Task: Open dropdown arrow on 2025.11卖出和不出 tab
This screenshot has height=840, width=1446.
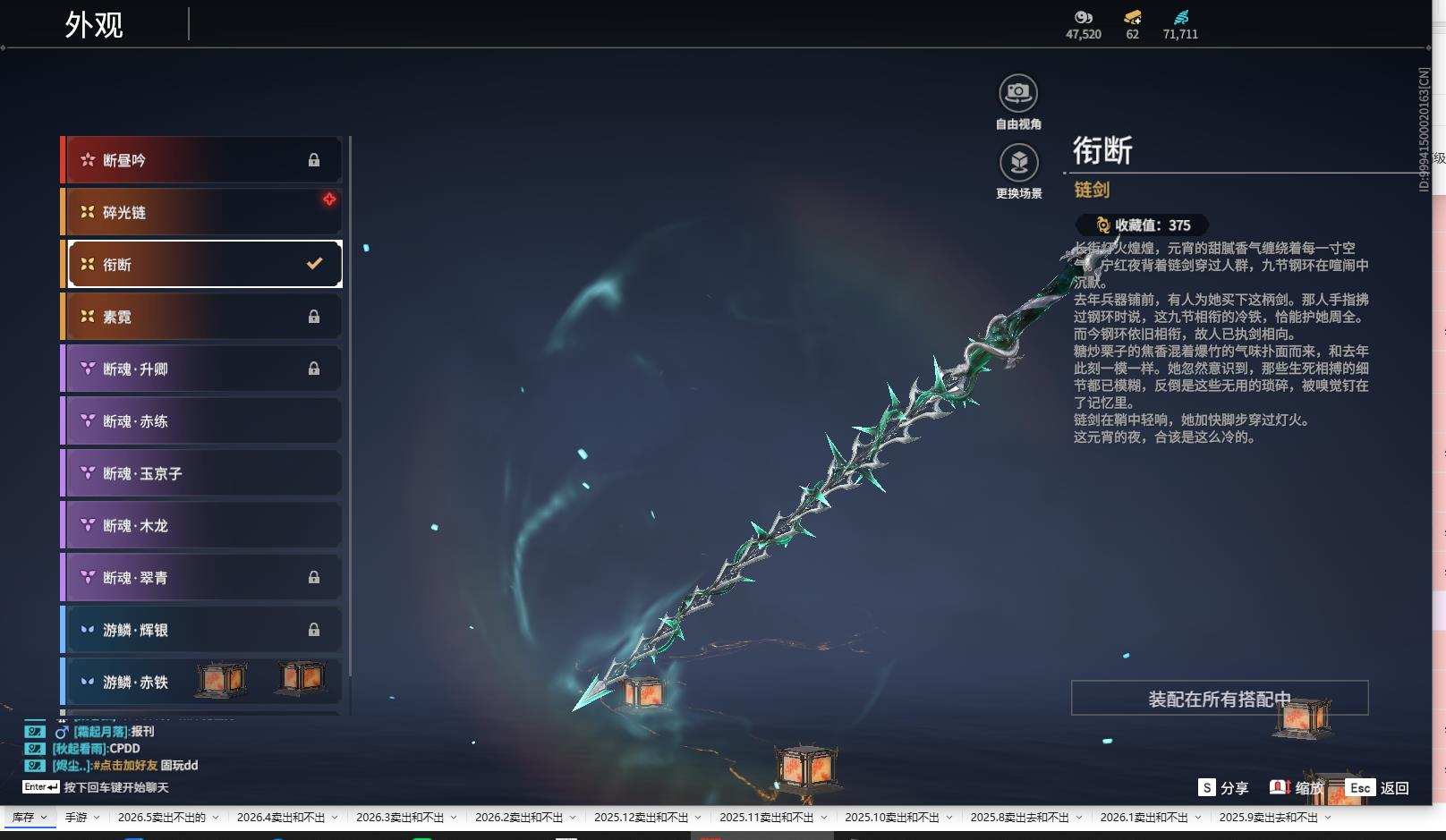Action: point(824,818)
